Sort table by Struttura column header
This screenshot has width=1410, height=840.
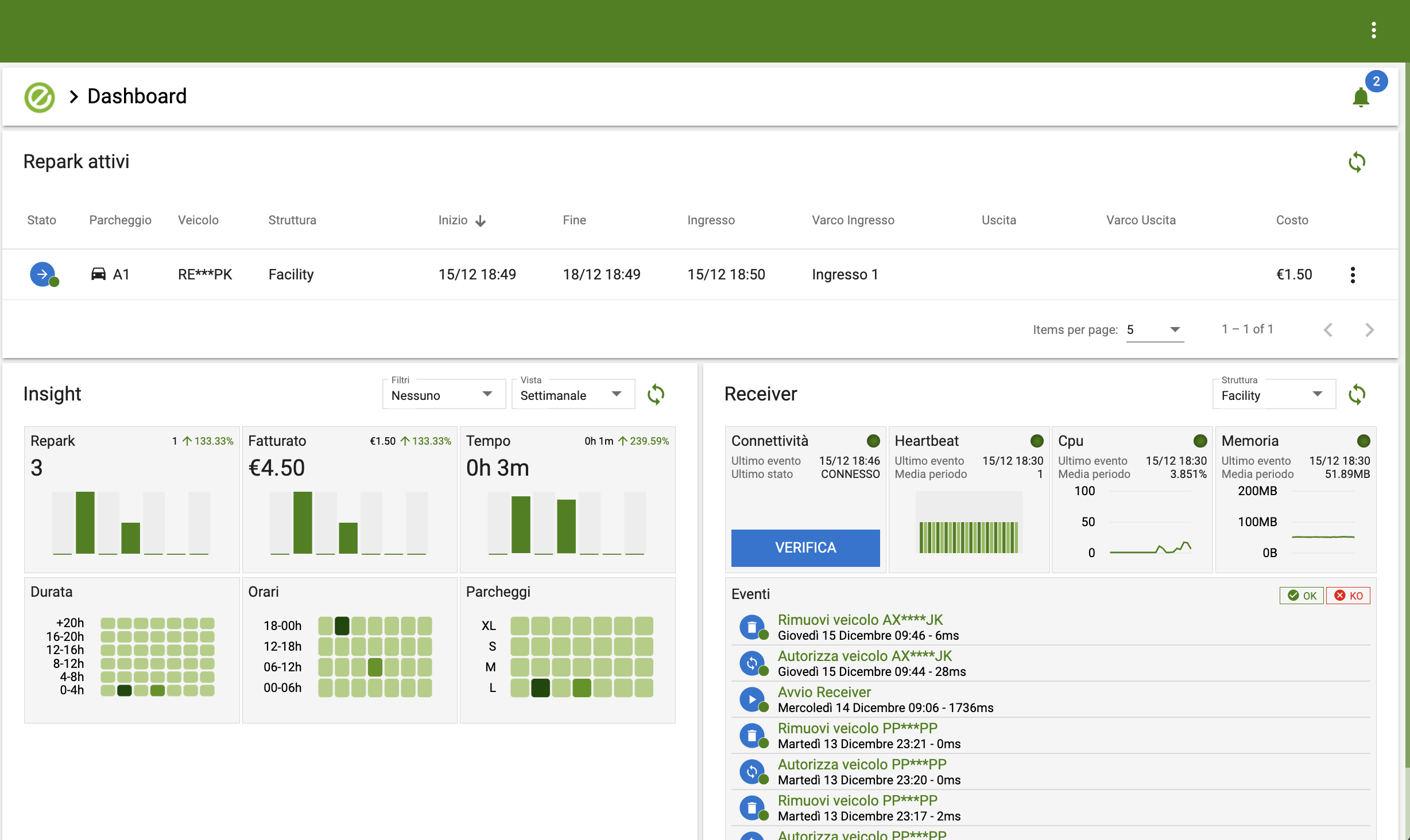292,220
